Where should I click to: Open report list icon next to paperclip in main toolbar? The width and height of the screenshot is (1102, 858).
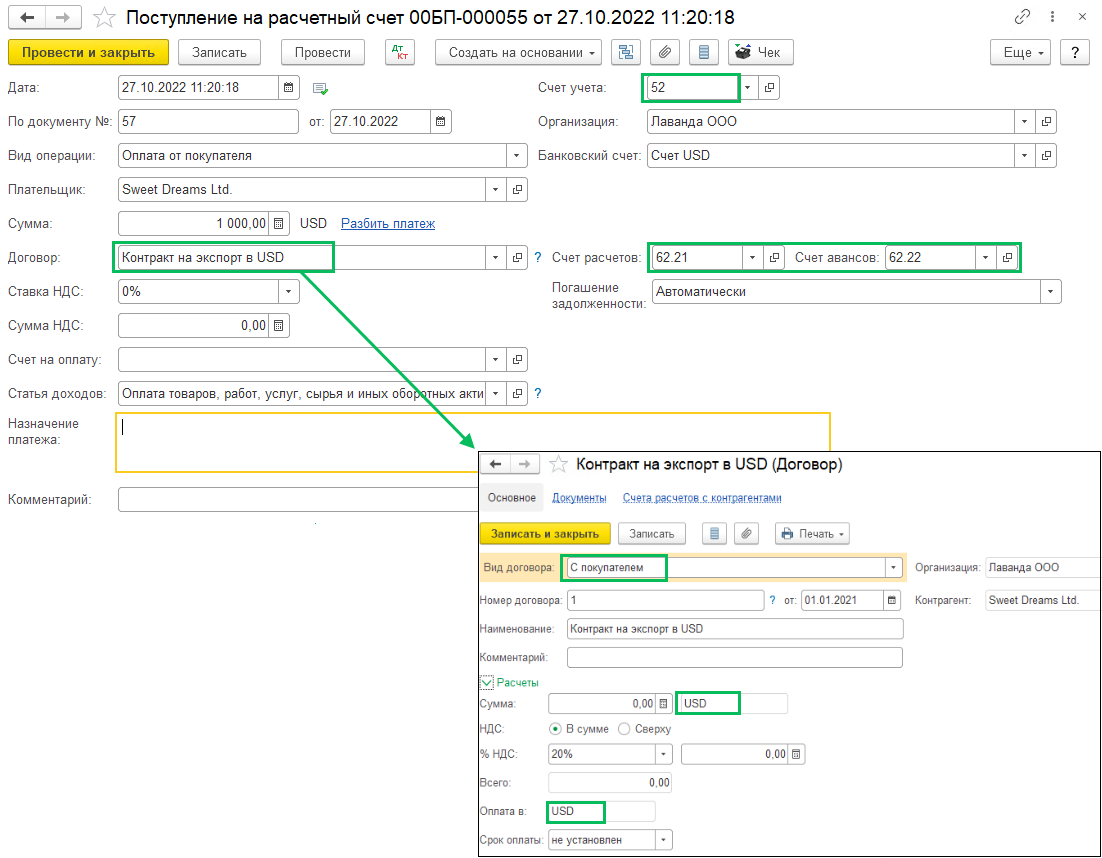704,52
